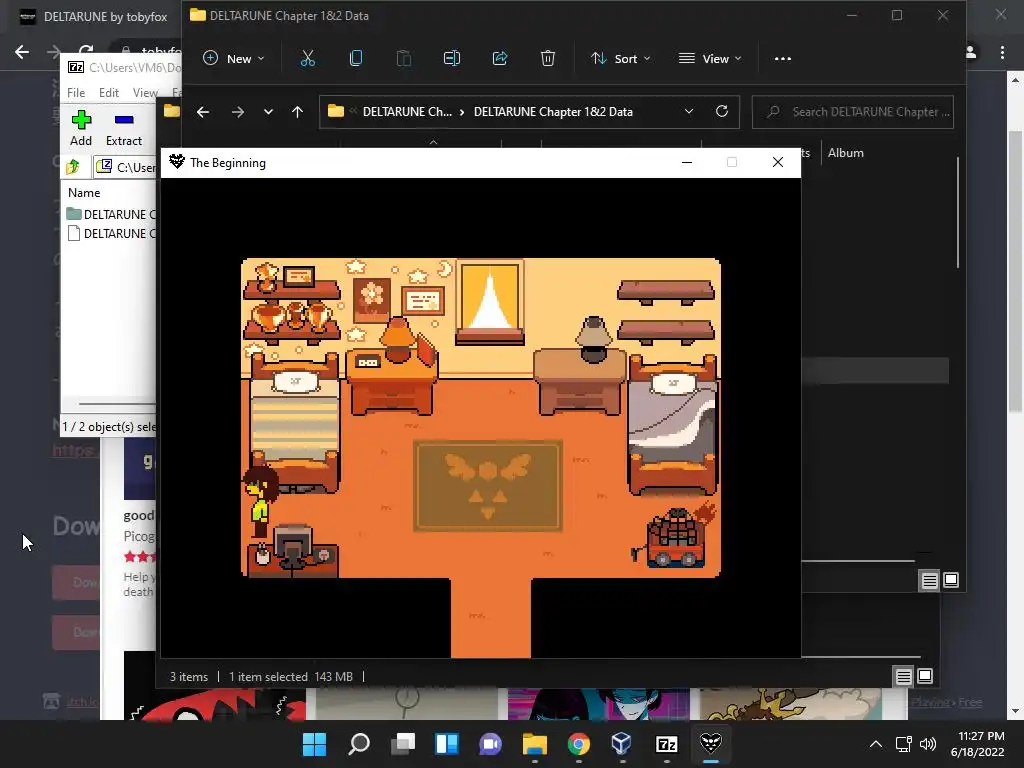This screenshot has width=1024, height=768.
Task: Open taskbar Search
Action: pyautogui.click(x=359, y=744)
